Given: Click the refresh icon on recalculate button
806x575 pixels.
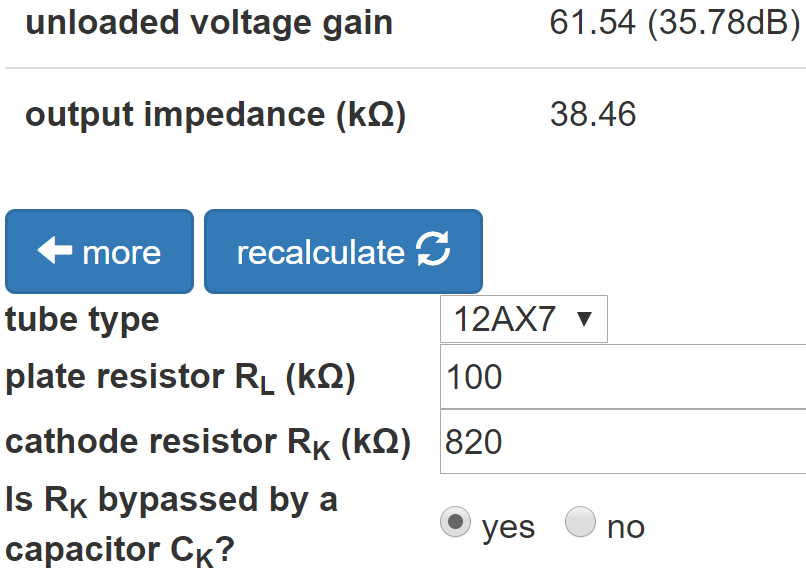Looking at the screenshot, I should click(433, 249).
